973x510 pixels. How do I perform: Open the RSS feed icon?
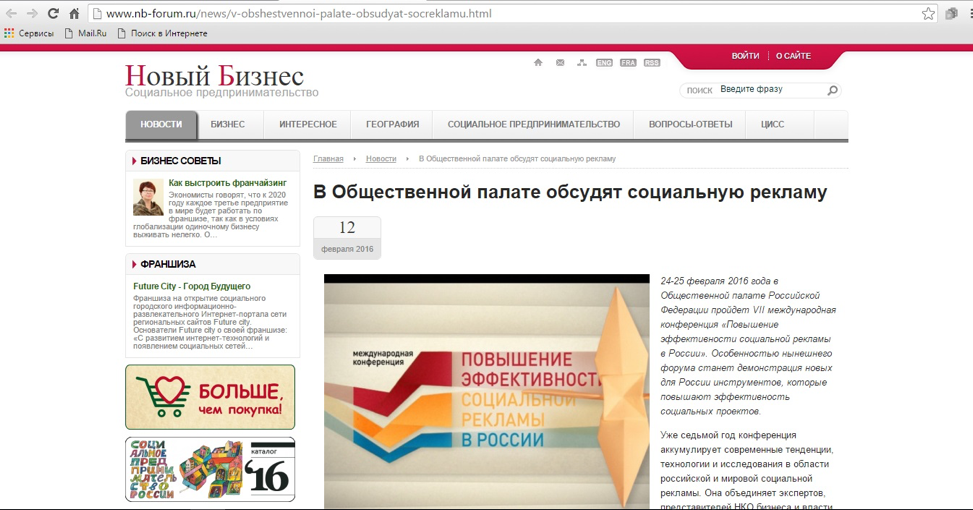coord(652,63)
